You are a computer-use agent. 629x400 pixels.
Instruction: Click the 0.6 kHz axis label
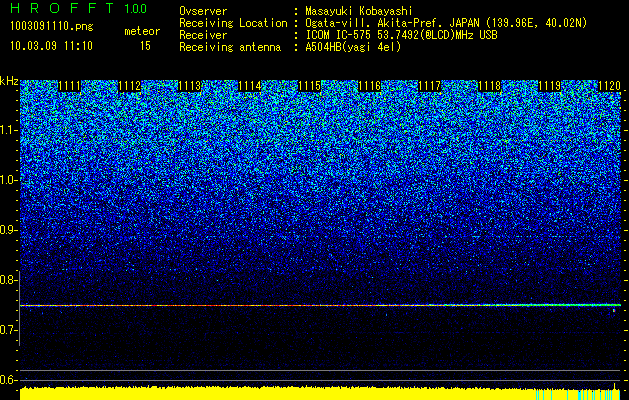pyautogui.click(x=7, y=380)
